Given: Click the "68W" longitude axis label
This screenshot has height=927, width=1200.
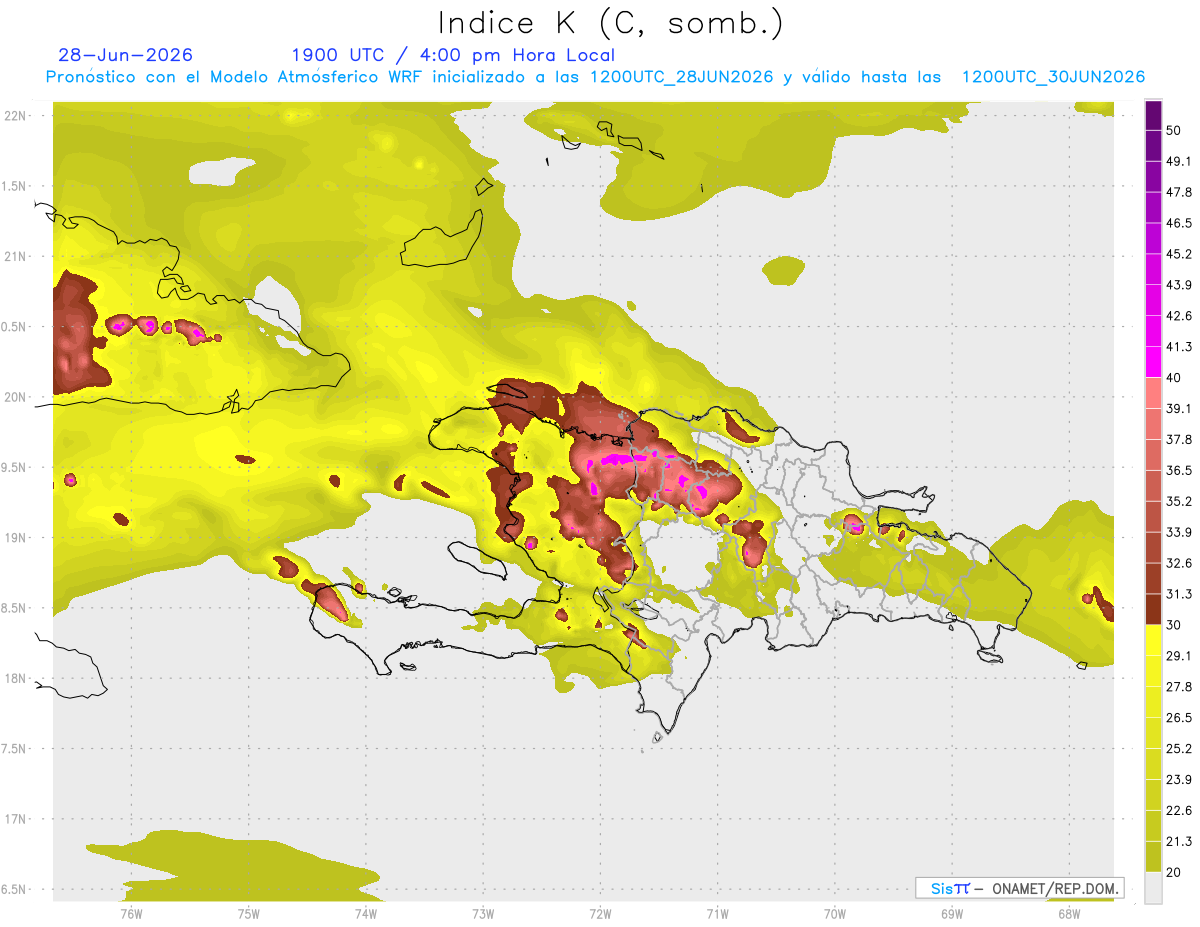Looking at the screenshot, I should (x=1069, y=913).
